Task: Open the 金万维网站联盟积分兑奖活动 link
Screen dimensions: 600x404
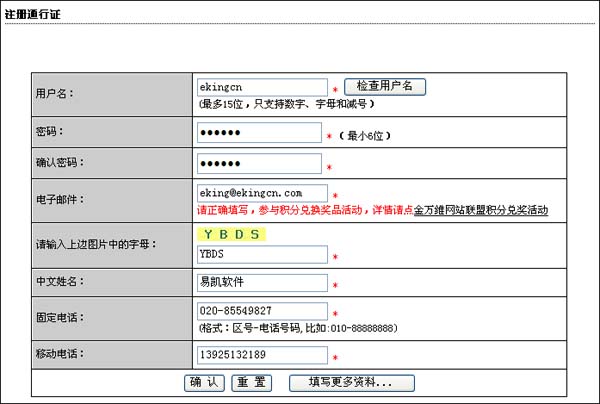Action: pyautogui.click(x=480, y=211)
